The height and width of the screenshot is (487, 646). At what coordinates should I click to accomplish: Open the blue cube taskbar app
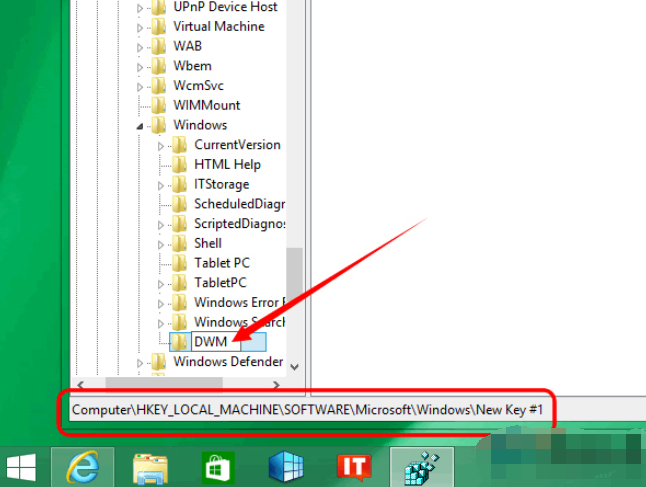(285, 467)
